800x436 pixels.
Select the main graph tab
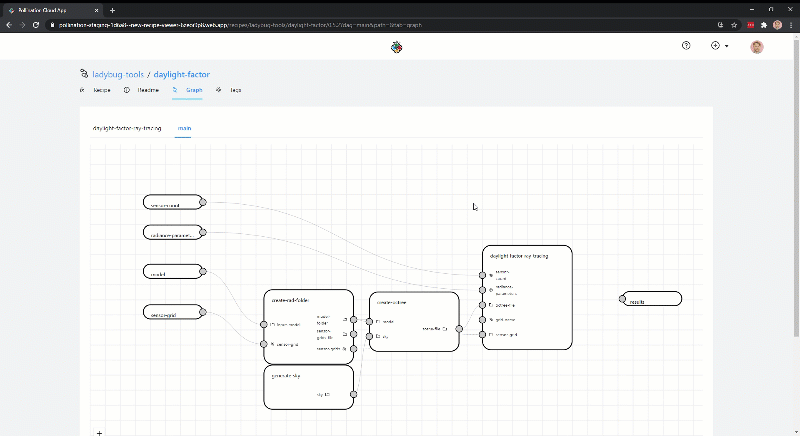pyautogui.click(x=184, y=129)
